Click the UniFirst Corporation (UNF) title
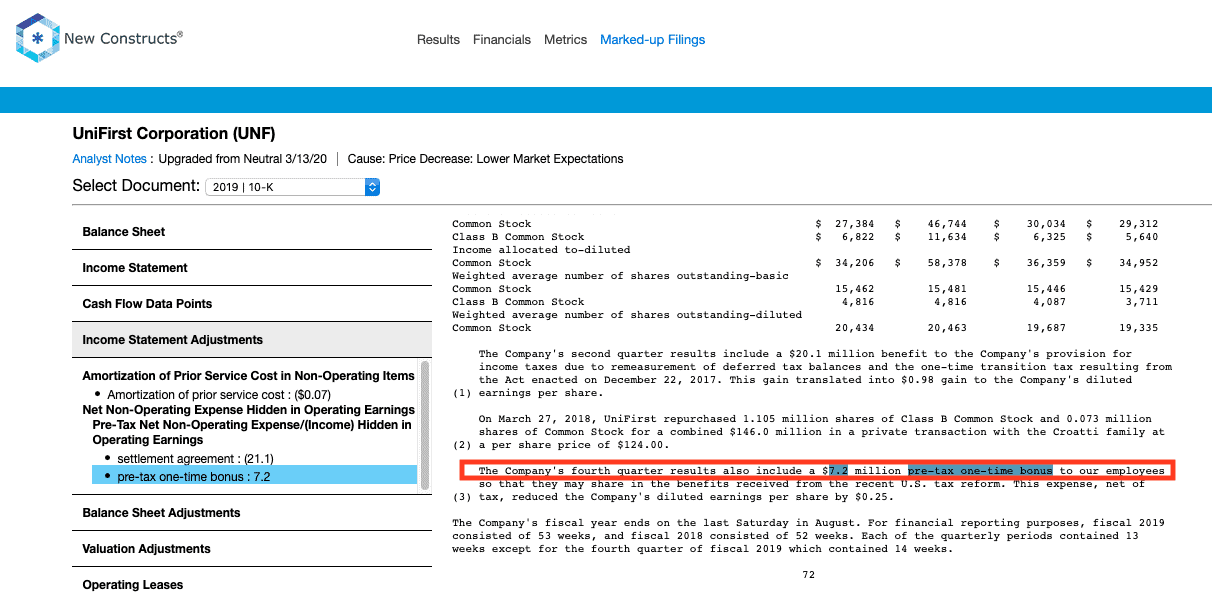The height and width of the screenshot is (601, 1212). pos(174,134)
